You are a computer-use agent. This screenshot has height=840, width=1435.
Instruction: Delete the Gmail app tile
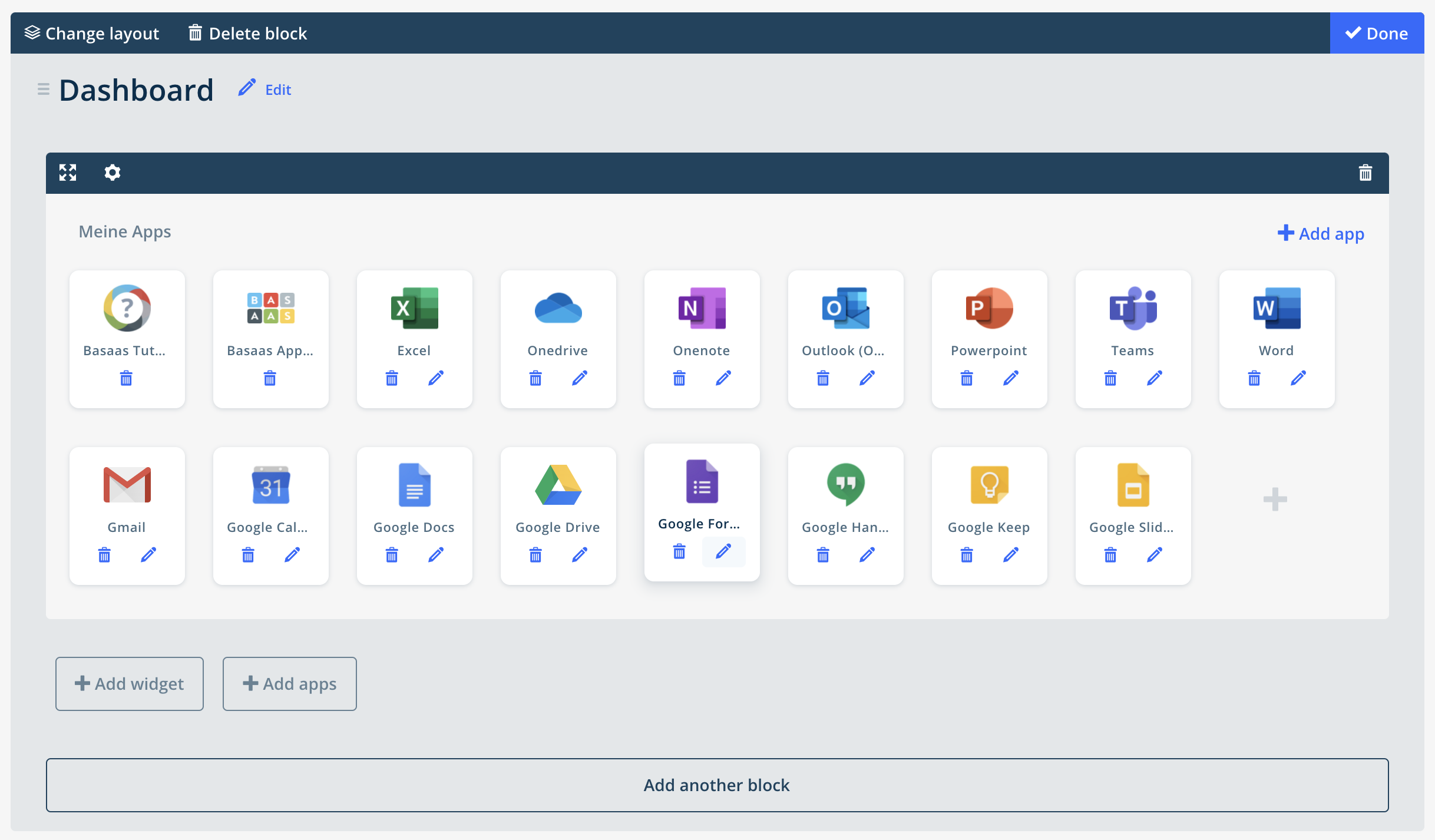104,554
